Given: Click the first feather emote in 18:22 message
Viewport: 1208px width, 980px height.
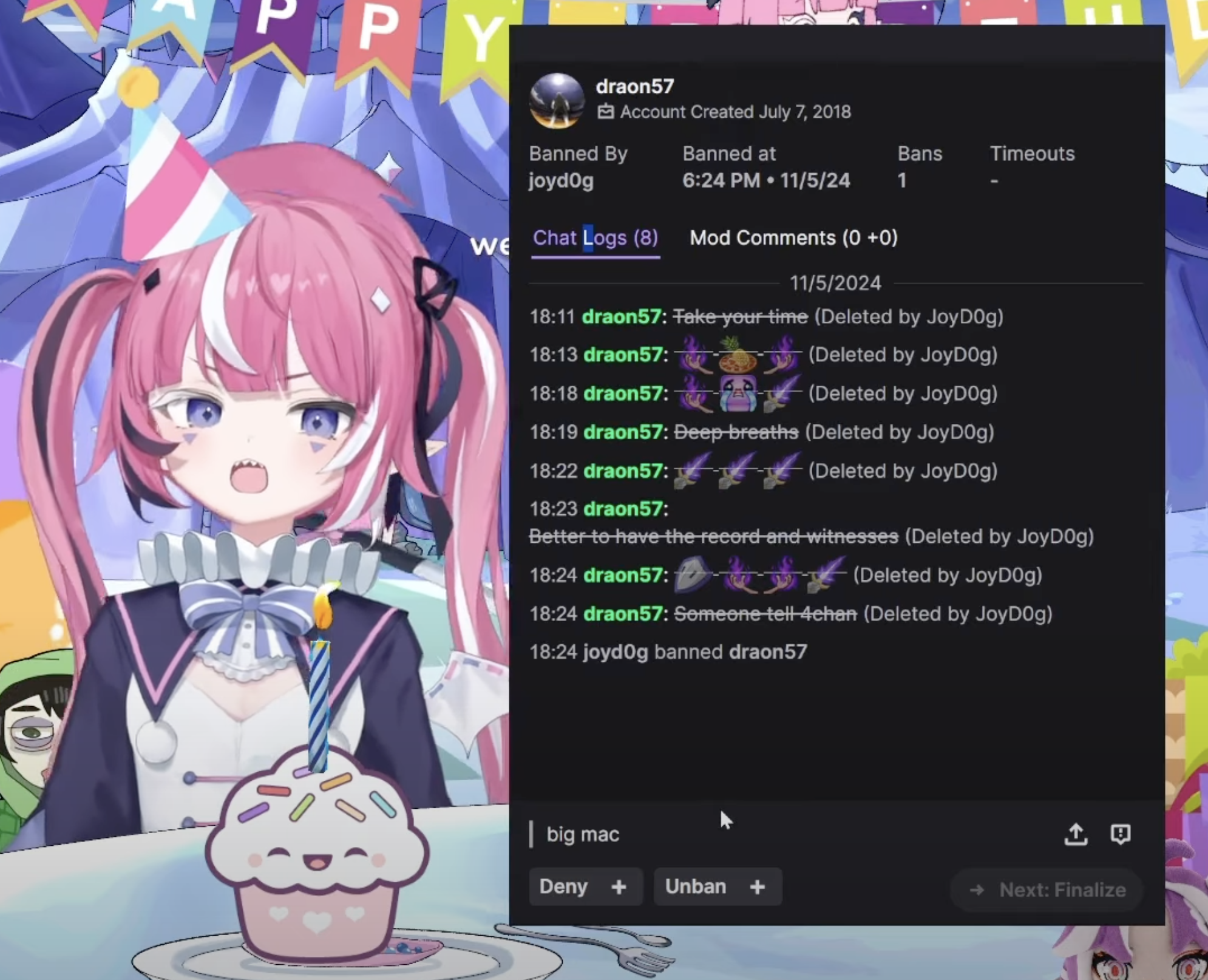Looking at the screenshot, I should pos(693,470).
